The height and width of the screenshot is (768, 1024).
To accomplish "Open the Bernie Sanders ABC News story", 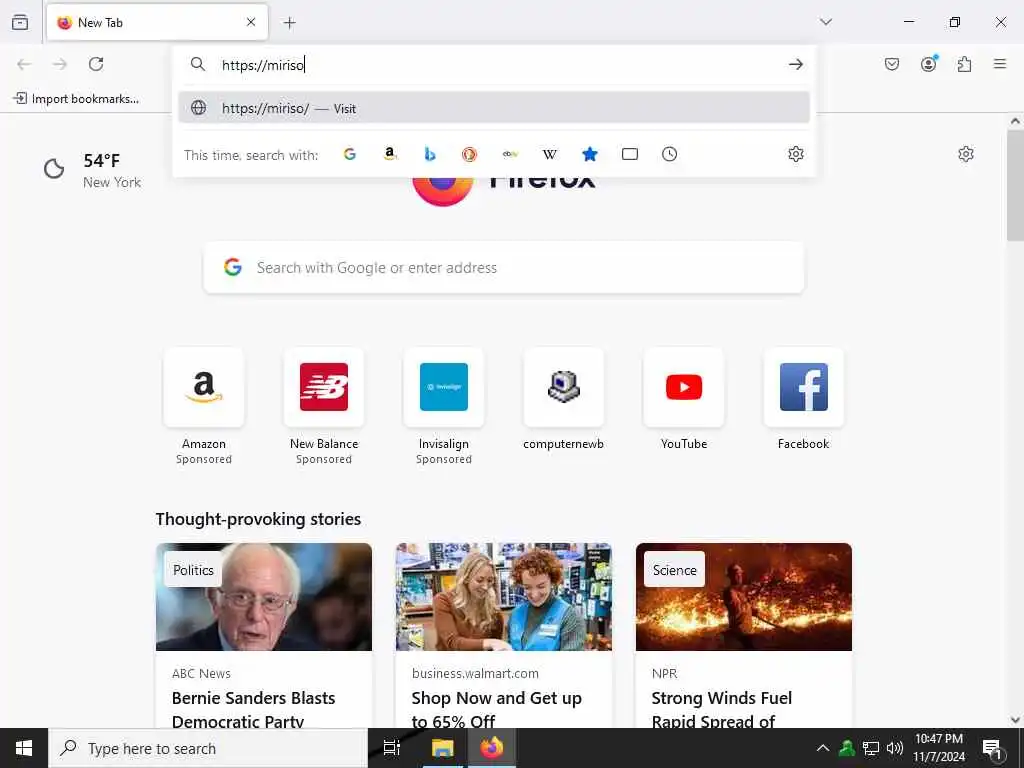I will 264,635.
